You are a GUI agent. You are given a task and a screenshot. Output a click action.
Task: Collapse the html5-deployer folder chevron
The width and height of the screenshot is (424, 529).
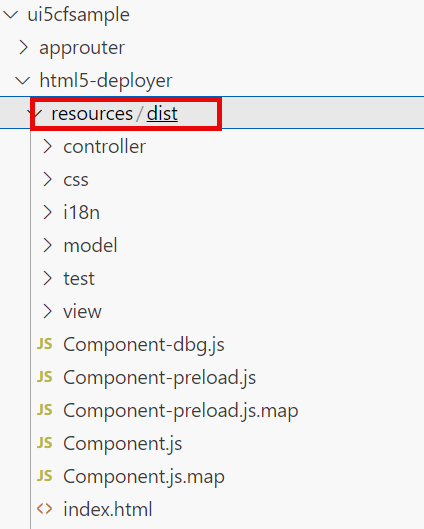click(22, 81)
